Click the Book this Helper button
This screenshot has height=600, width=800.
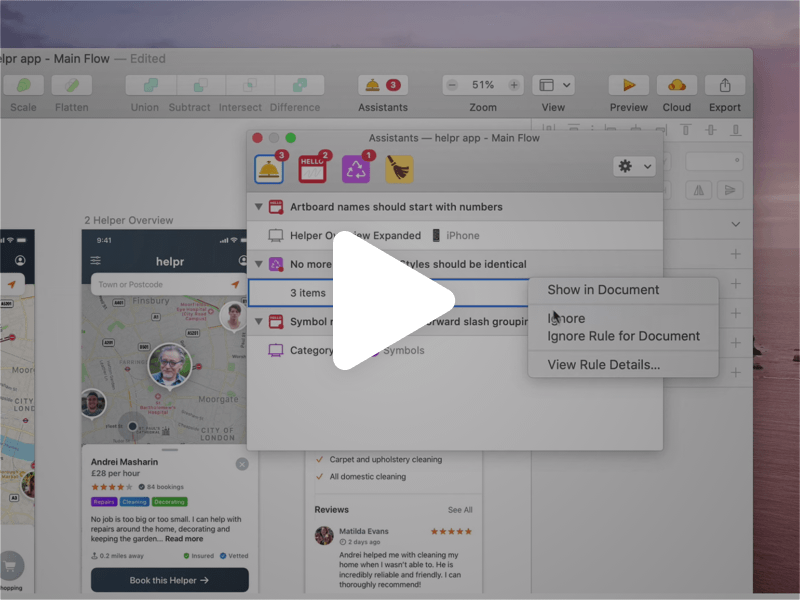click(x=169, y=580)
